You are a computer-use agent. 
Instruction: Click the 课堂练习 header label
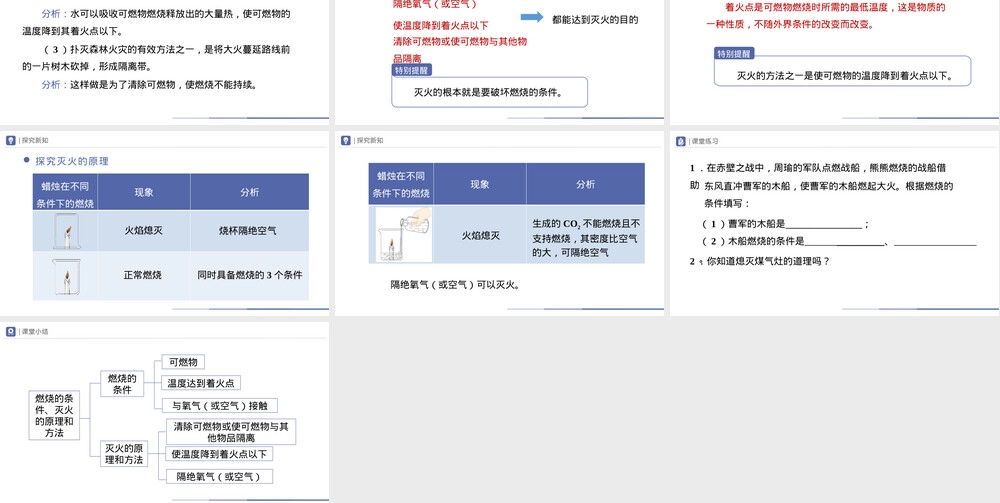click(705, 141)
